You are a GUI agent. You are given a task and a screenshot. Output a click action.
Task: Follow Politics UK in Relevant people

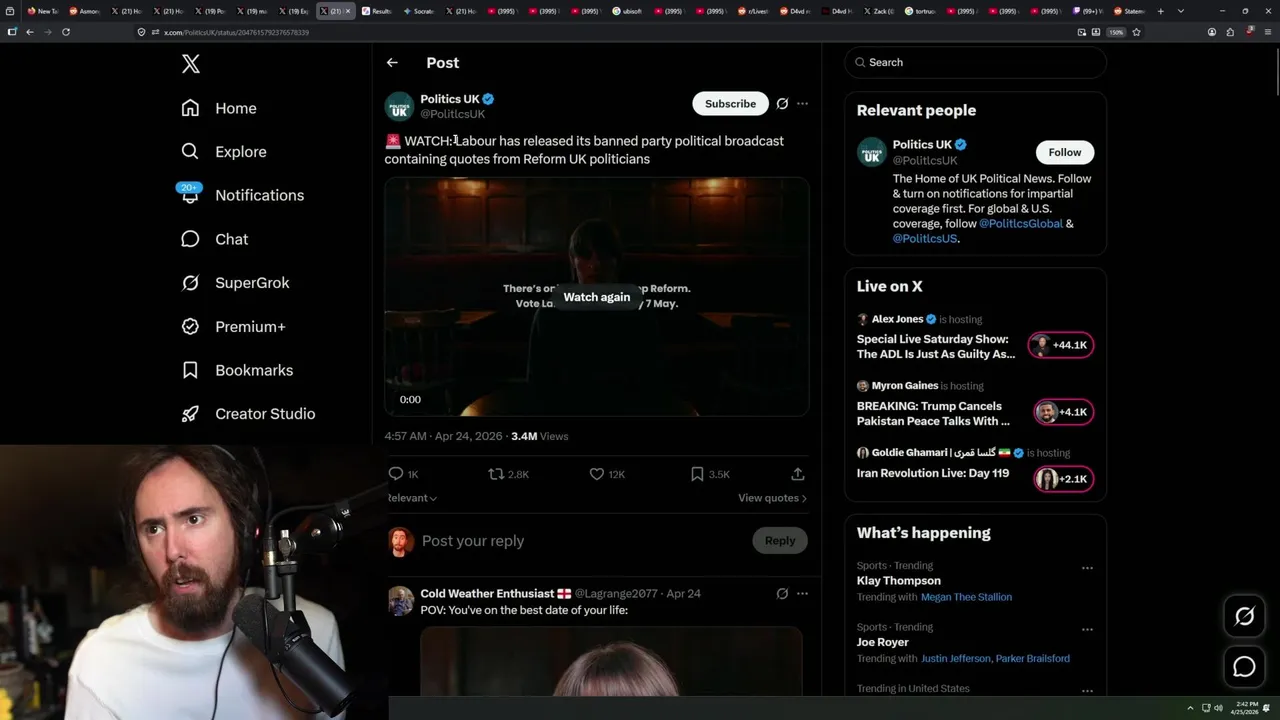click(1064, 152)
